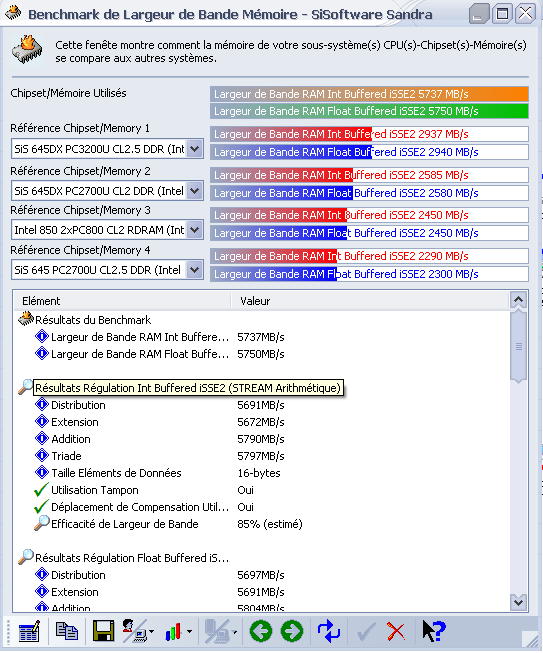
Task: Click the grey checkmark OK icon
Action: click(x=366, y=632)
